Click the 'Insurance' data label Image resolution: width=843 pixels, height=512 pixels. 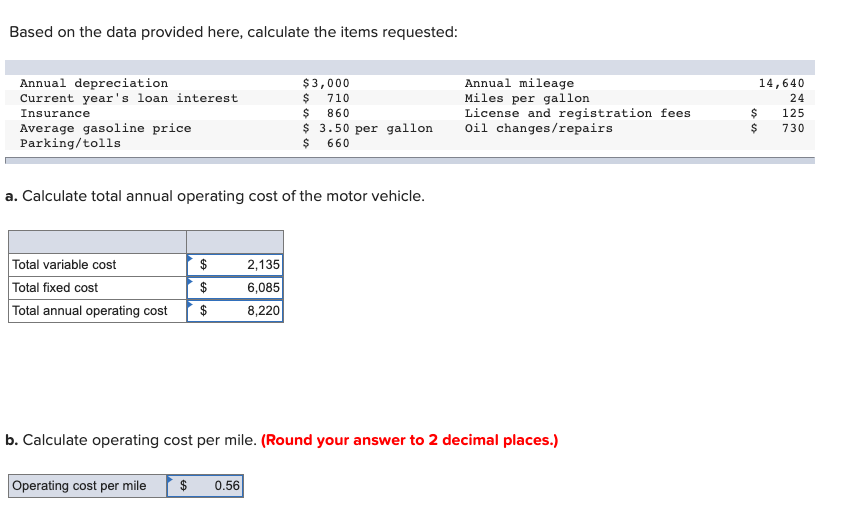(55, 113)
